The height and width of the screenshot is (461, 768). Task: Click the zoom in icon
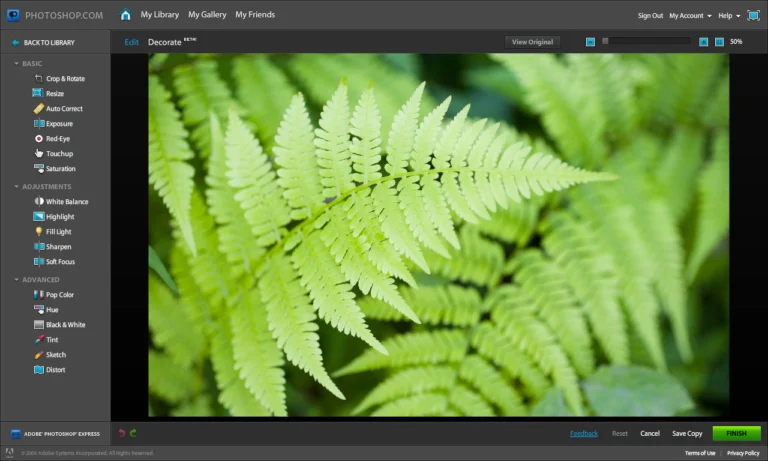[x=703, y=42]
